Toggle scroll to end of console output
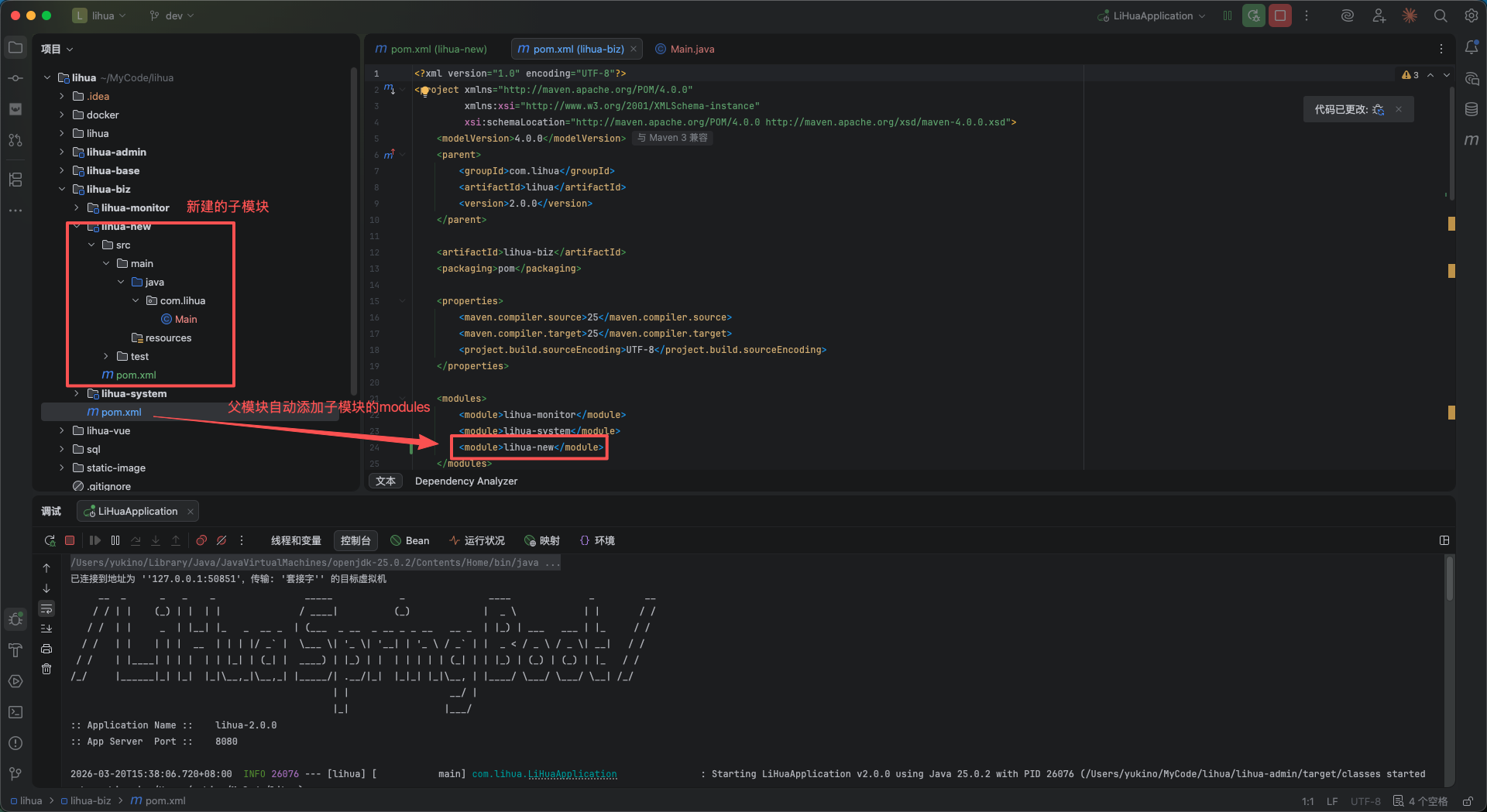Image resolution: width=1487 pixels, height=812 pixels. [x=46, y=629]
